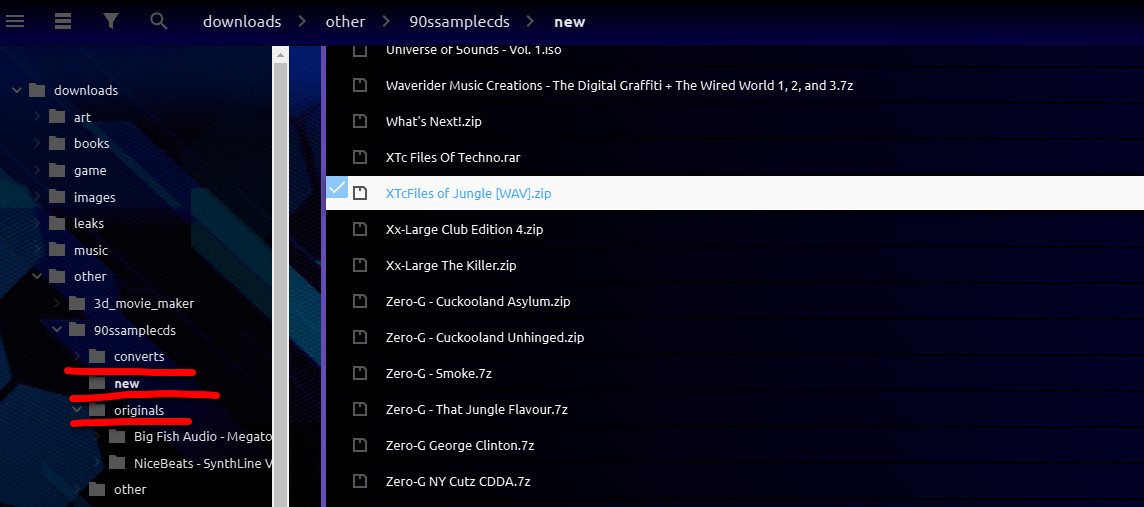Switch view with the list layout icon
The image size is (1144, 507).
63,21
